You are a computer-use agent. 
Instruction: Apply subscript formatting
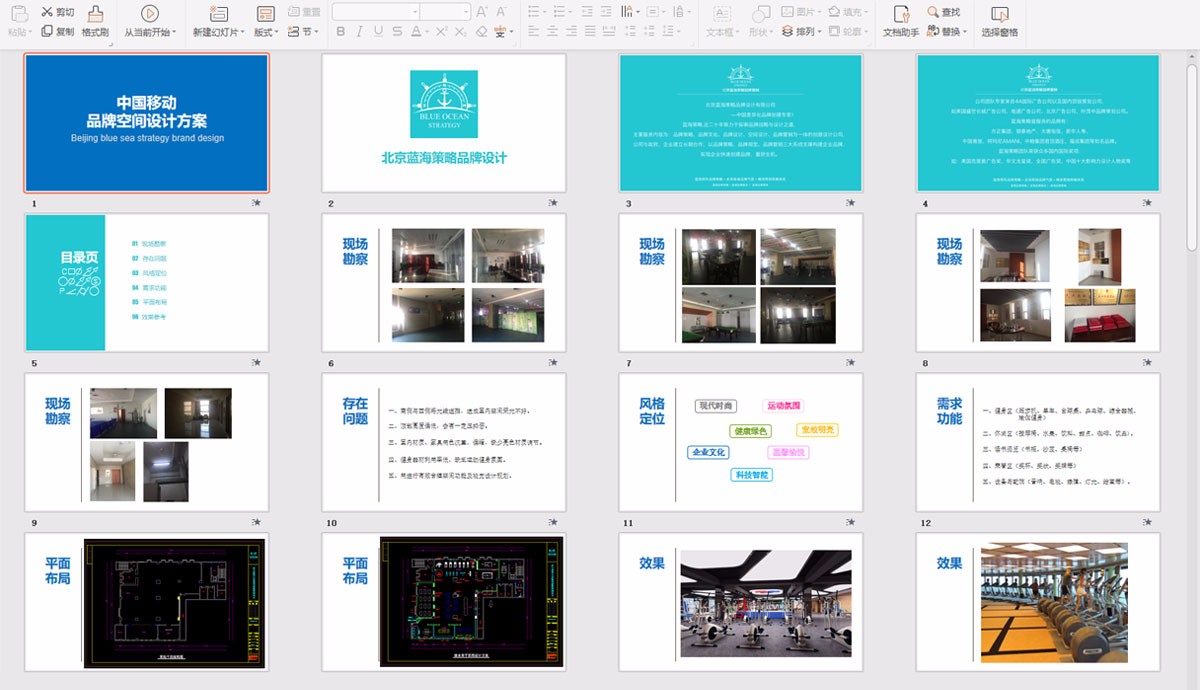(x=459, y=32)
